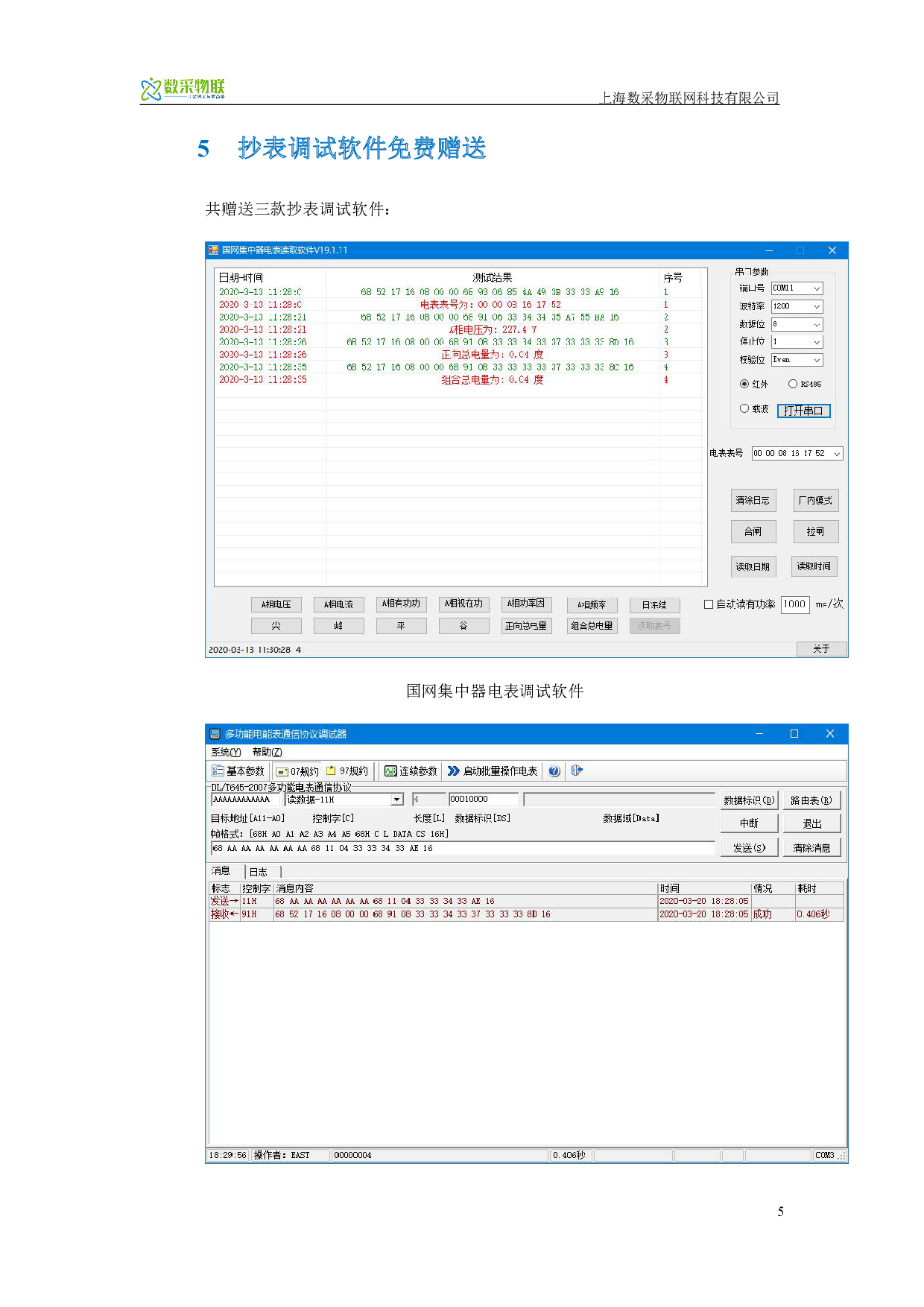This screenshot has width=924, height=1307.
Task: Open 连续参数 from the toolbar
Action: (411, 770)
